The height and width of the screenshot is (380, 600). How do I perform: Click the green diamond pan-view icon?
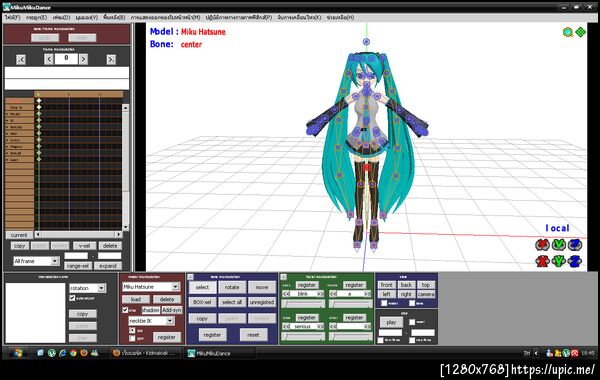click(x=580, y=33)
